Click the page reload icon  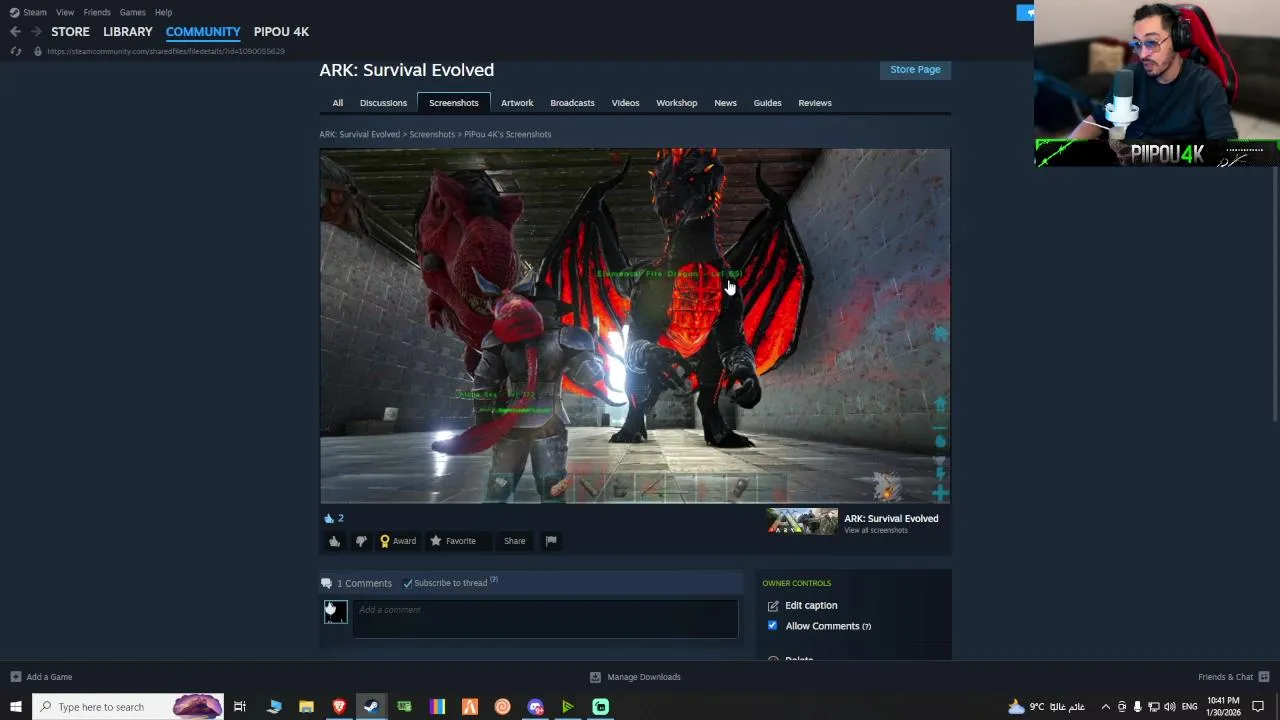[15, 51]
